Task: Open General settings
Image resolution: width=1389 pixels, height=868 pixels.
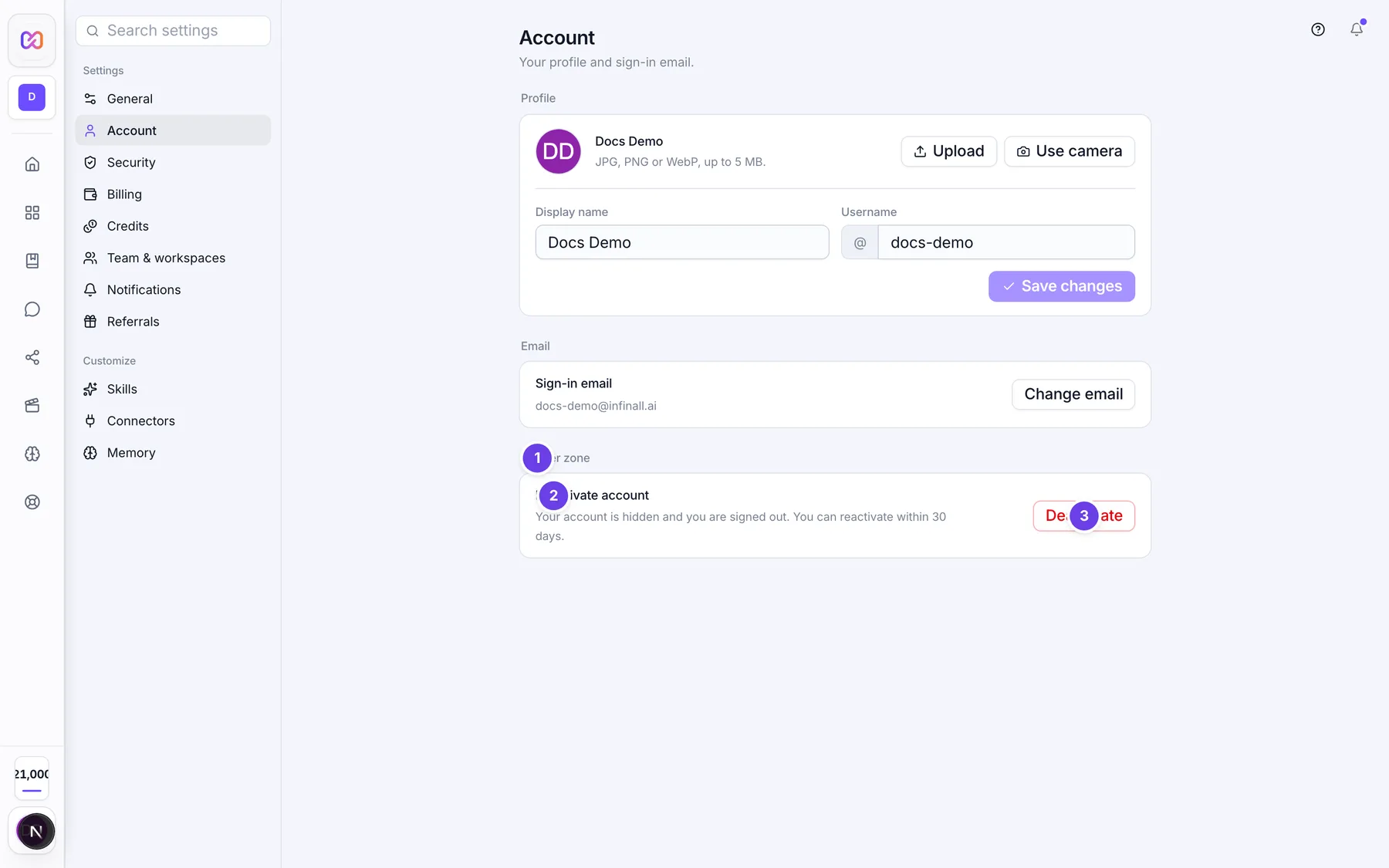Action: coord(173,99)
